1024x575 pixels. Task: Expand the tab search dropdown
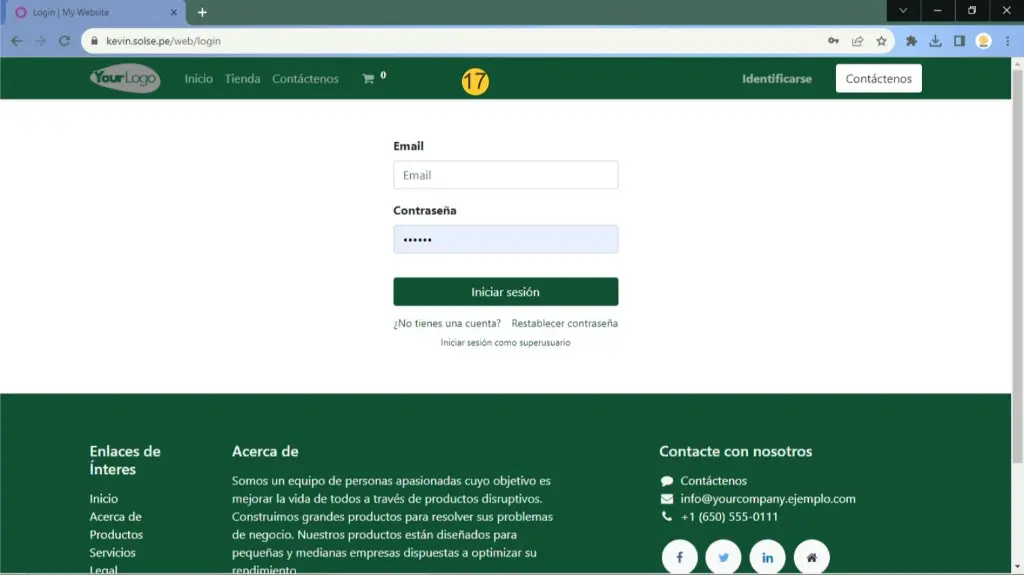[x=903, y=11]
